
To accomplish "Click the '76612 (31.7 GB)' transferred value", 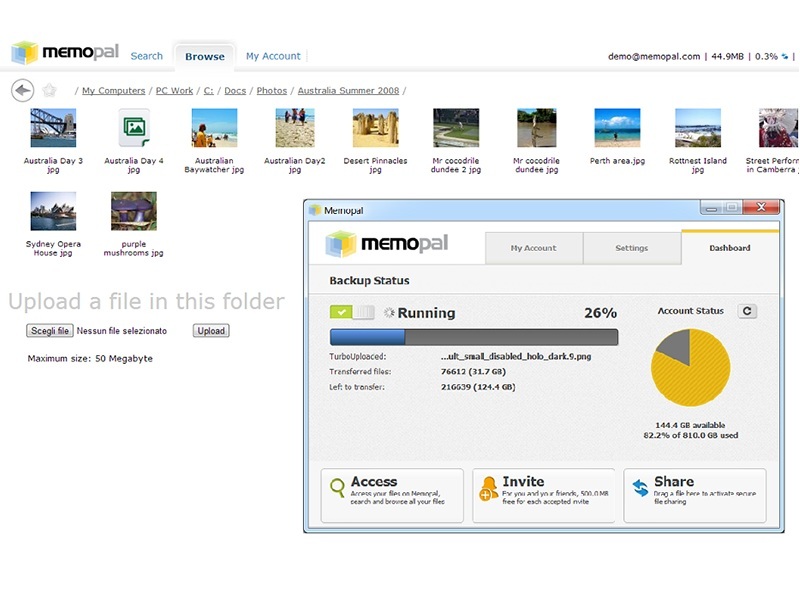I will [x=473, y=371].
